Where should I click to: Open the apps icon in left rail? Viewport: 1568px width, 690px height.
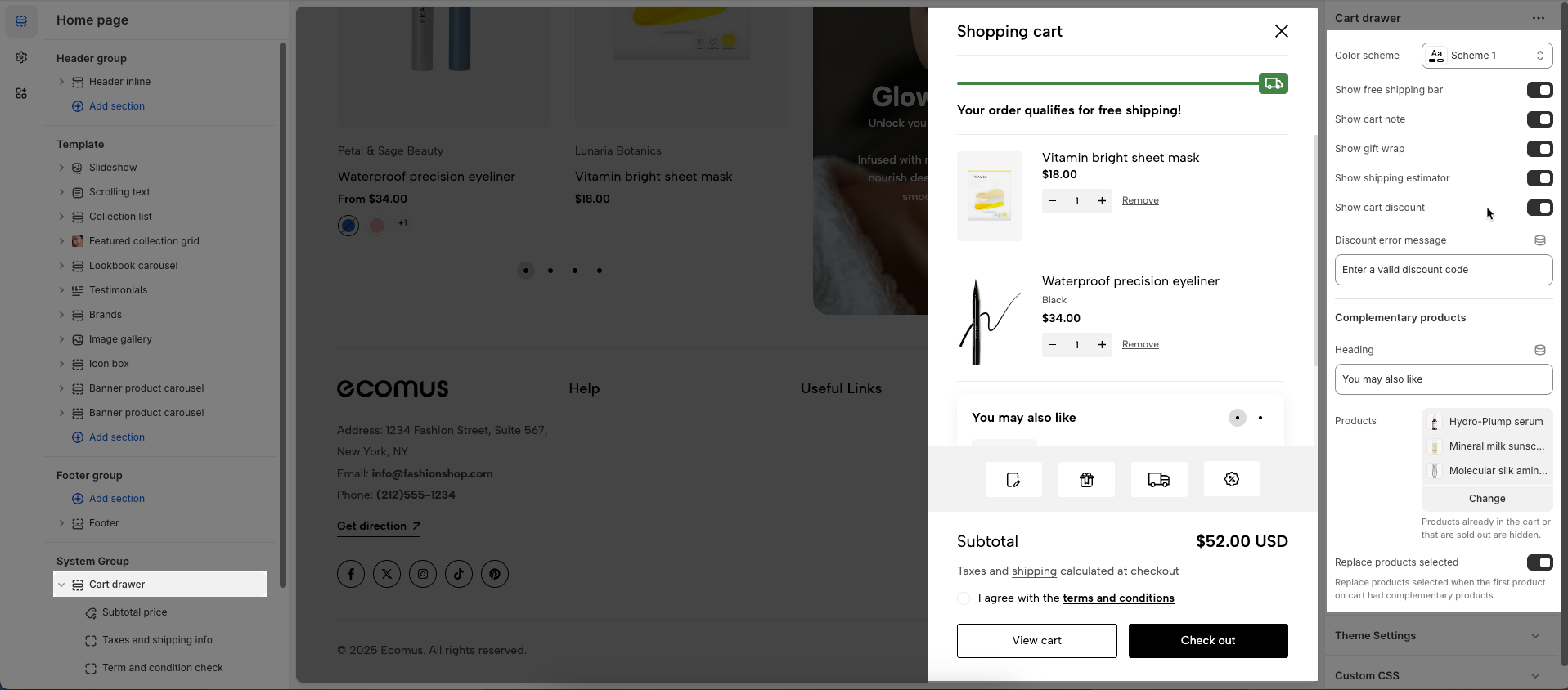coord(21,93)
